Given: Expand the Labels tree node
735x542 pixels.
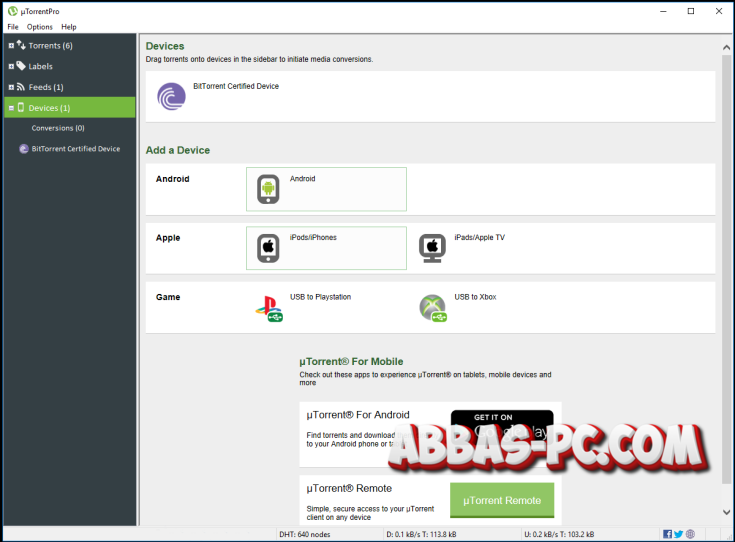Looking at the screenshot, I should coord(11,67).
